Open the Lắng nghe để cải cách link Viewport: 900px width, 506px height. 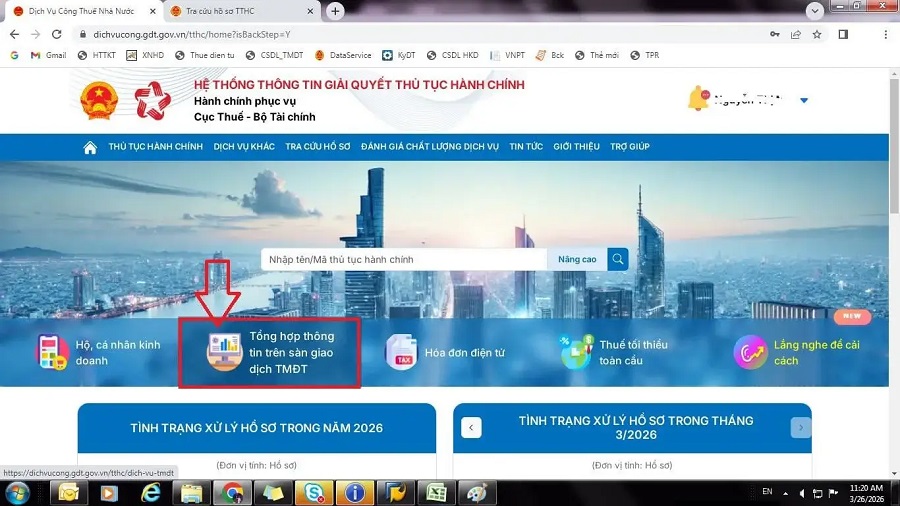click(x=817, y=352)
